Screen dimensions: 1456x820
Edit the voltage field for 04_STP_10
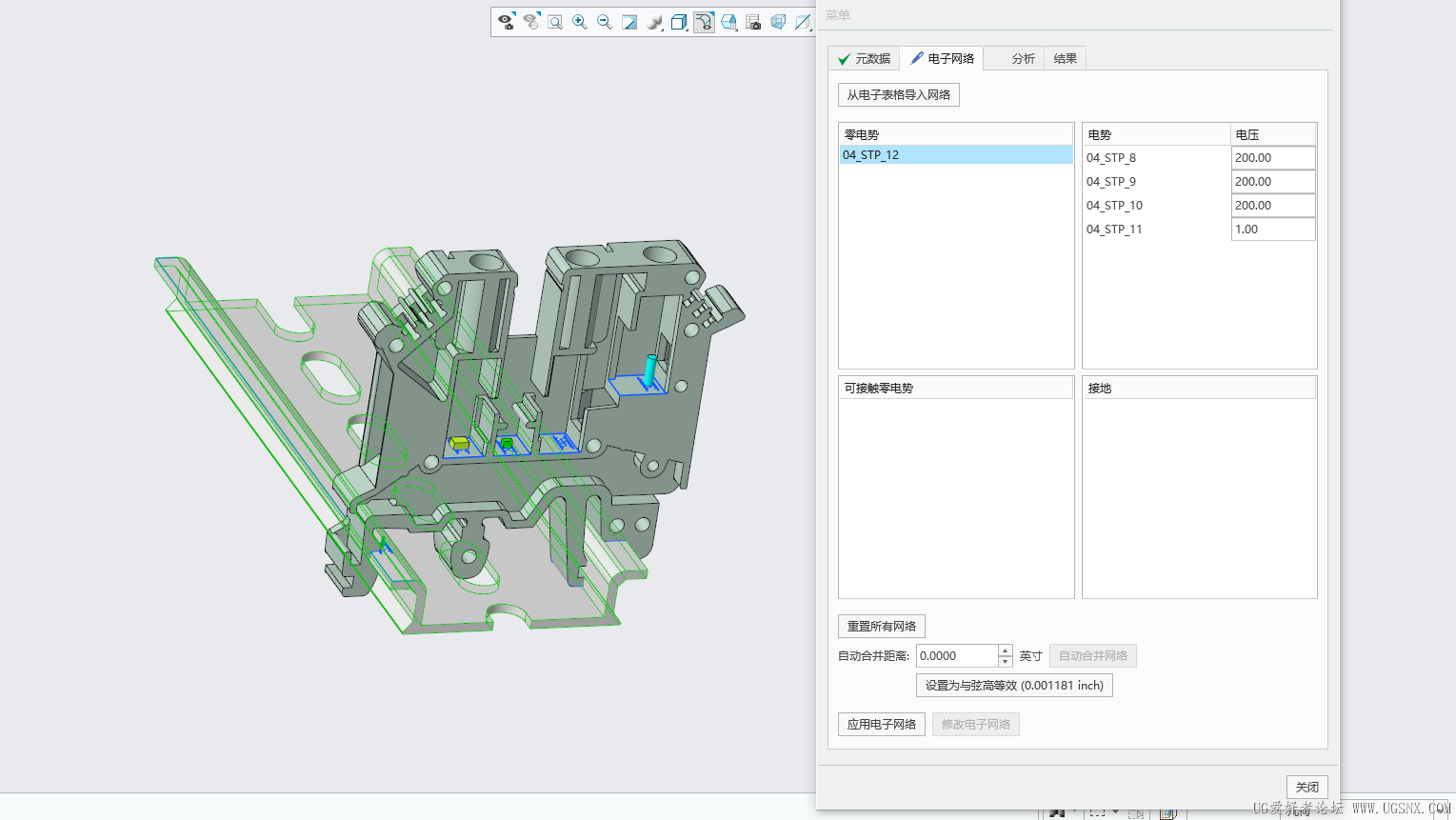click(1273, 206)
